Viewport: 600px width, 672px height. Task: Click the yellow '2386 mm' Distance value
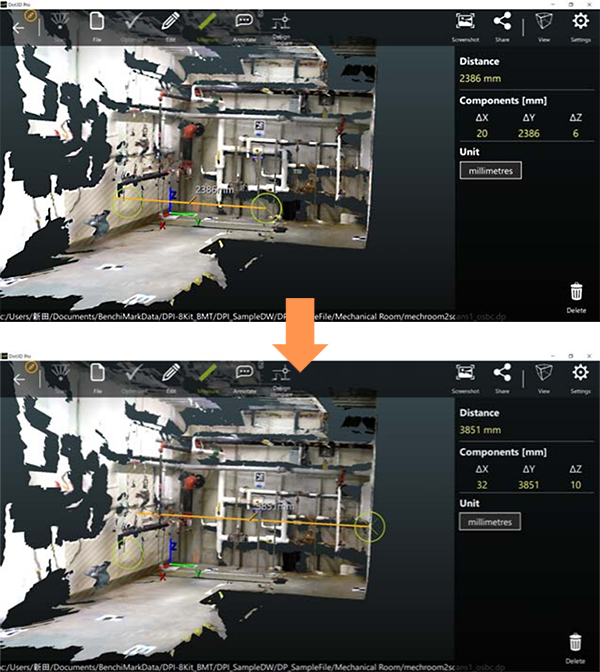point(480,78)
